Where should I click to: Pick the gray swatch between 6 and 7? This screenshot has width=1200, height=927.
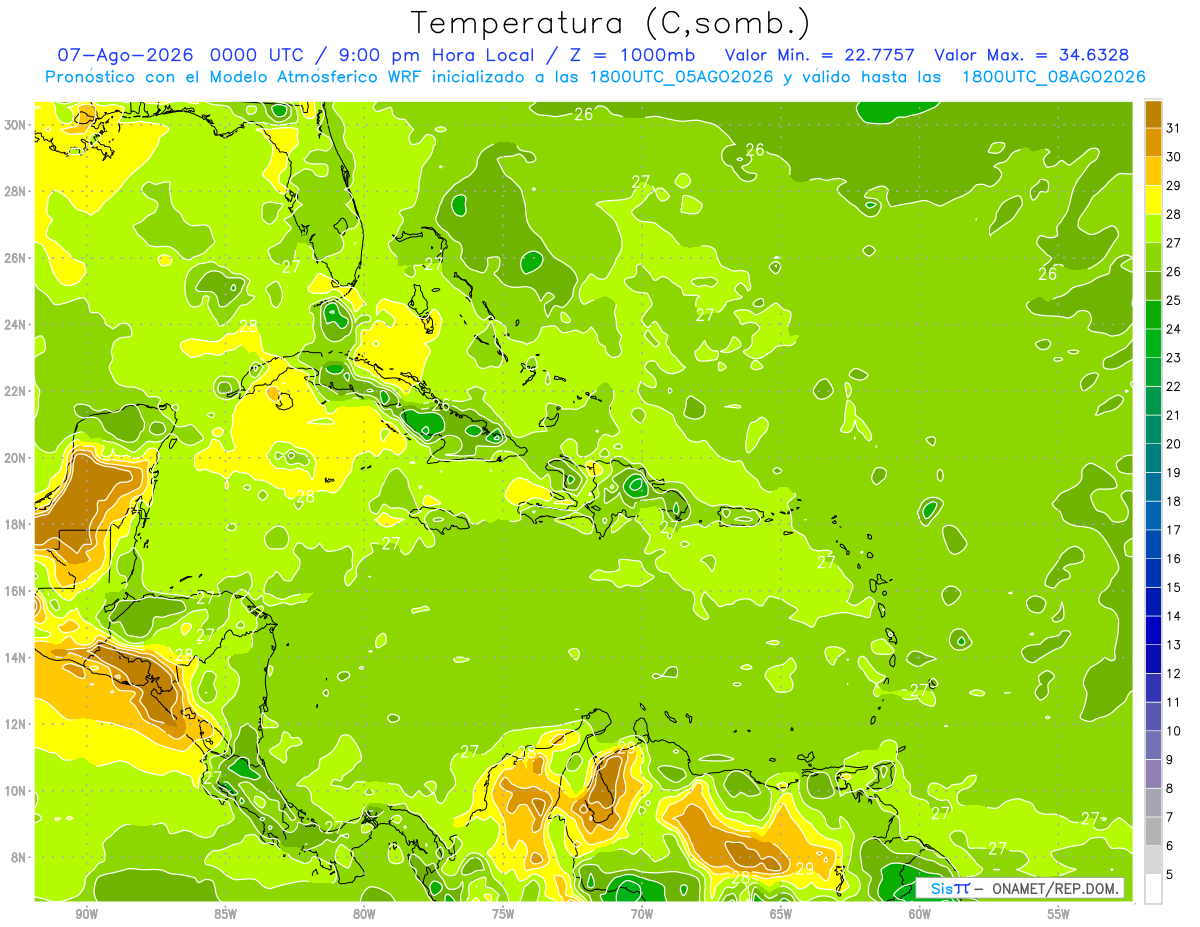[1153, 831]
